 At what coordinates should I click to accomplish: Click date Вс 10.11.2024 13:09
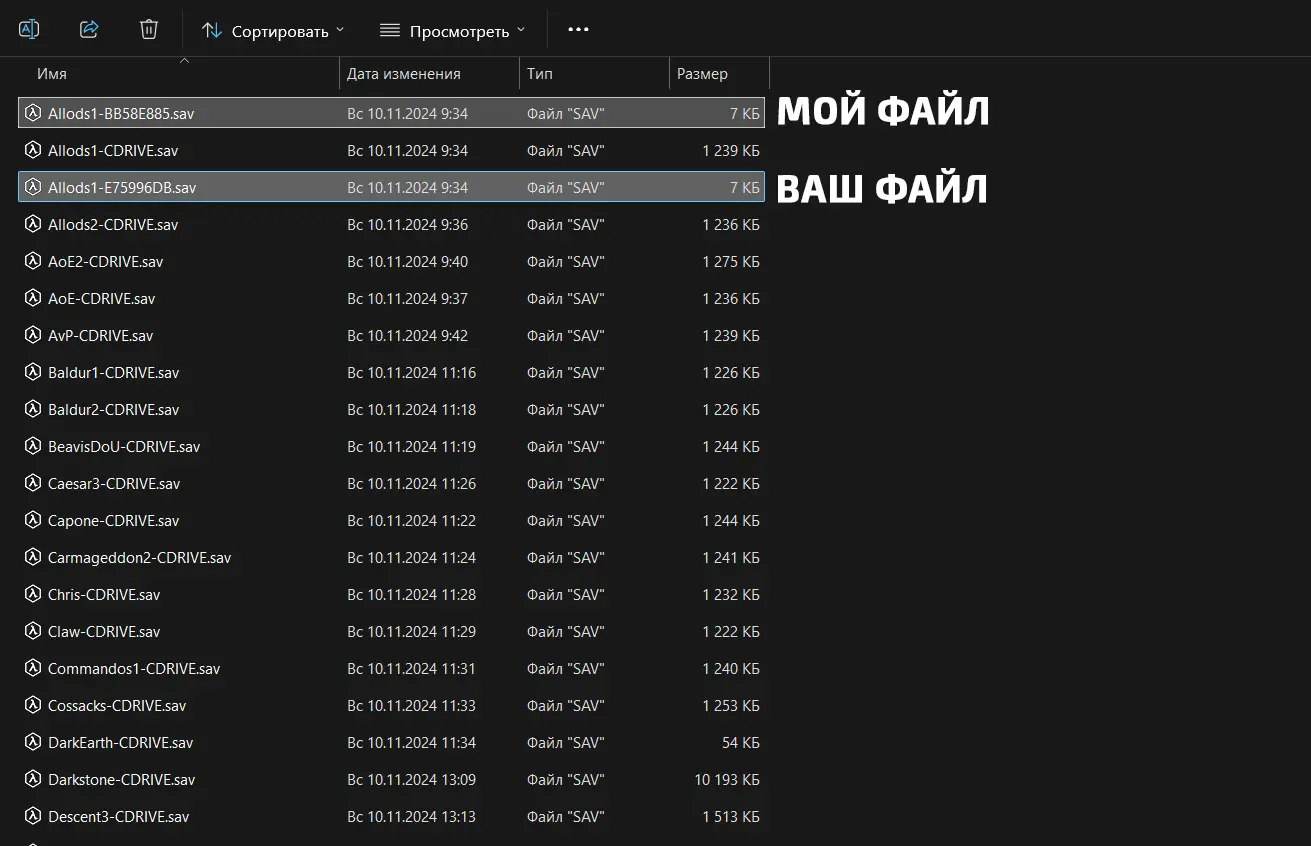[x=411, y=780]
